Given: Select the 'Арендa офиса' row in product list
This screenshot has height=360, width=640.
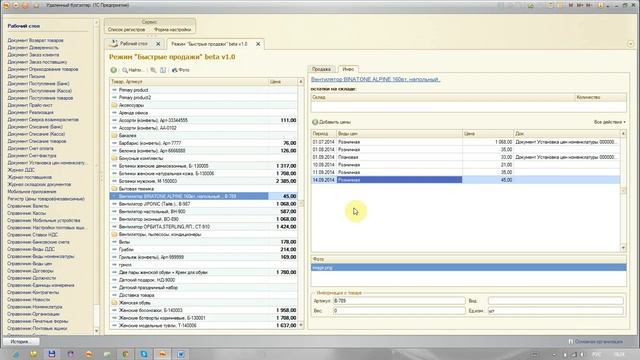Looking at the screenshot, I should pos(204,113).
